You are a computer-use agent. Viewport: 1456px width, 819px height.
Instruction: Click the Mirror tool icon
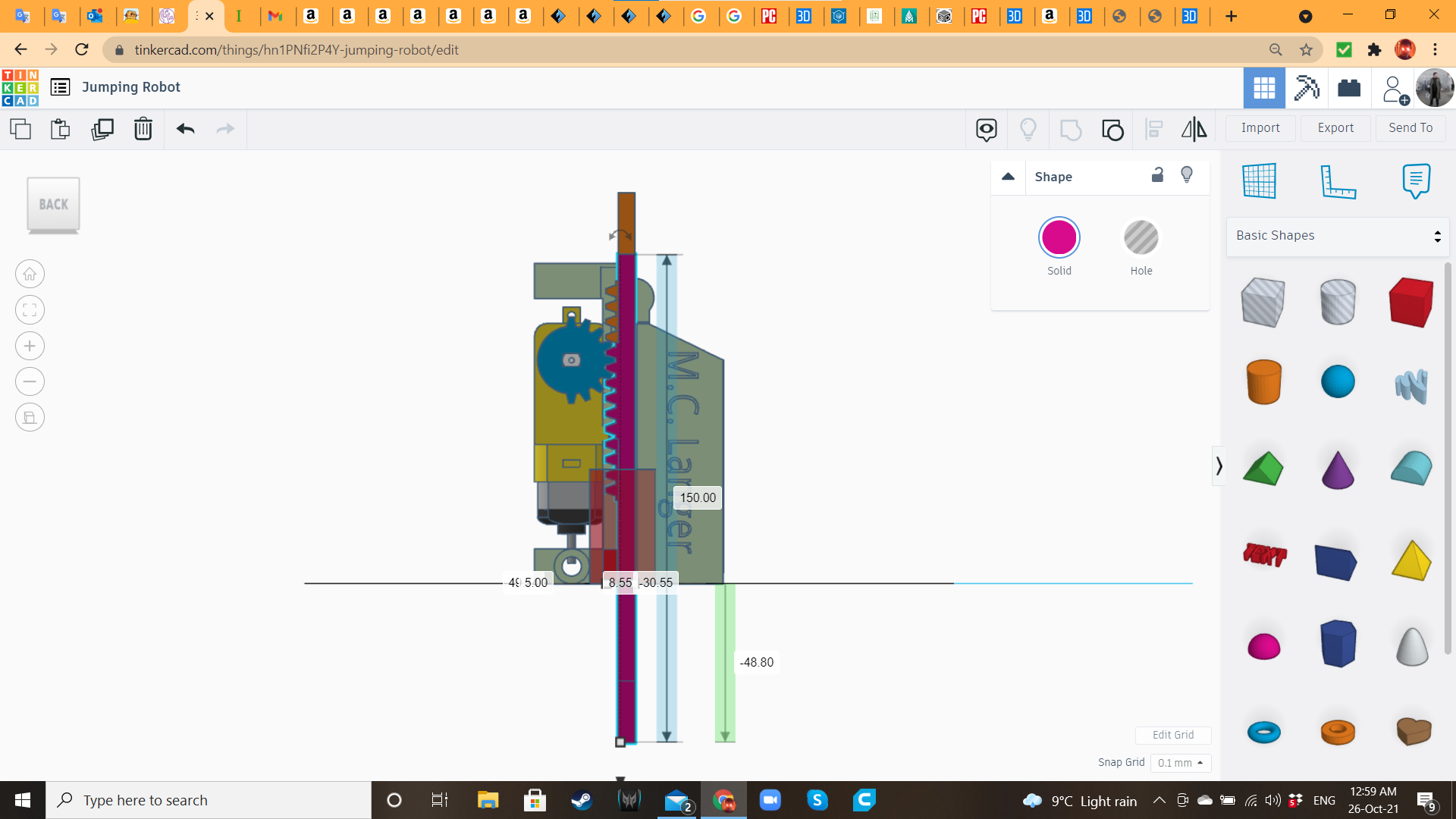coord(1194,129)
